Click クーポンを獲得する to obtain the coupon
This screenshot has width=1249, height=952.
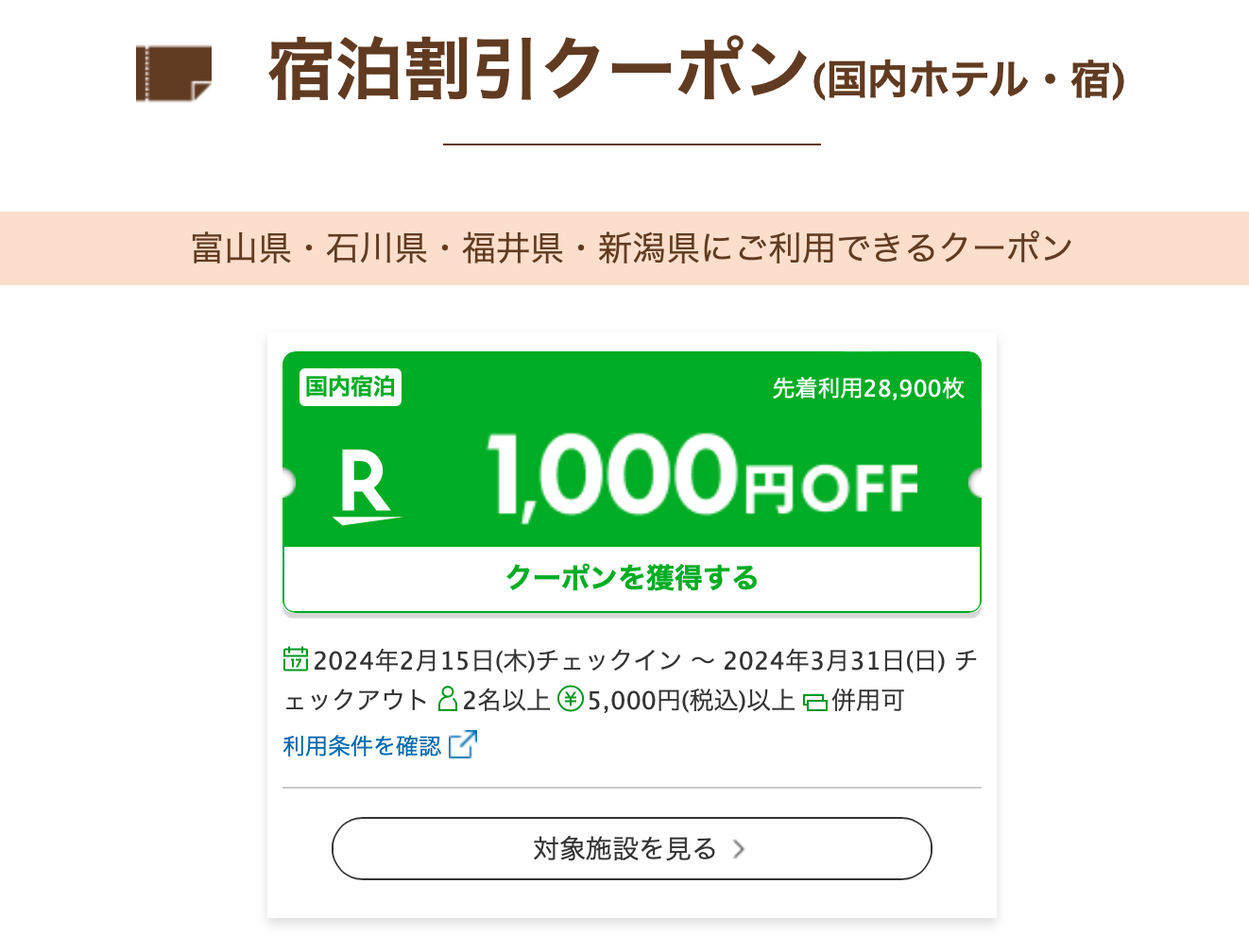632,578
